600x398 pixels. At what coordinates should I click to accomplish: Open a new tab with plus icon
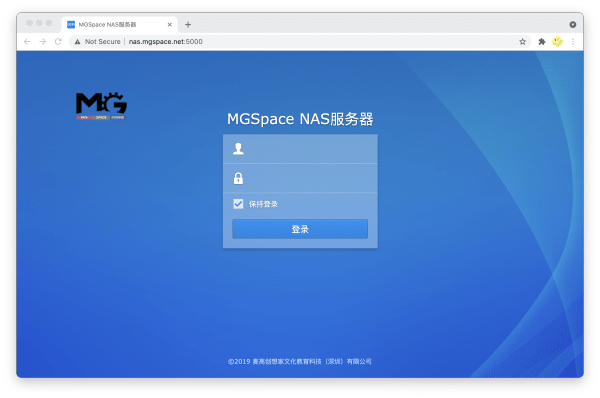pos(188,24)
